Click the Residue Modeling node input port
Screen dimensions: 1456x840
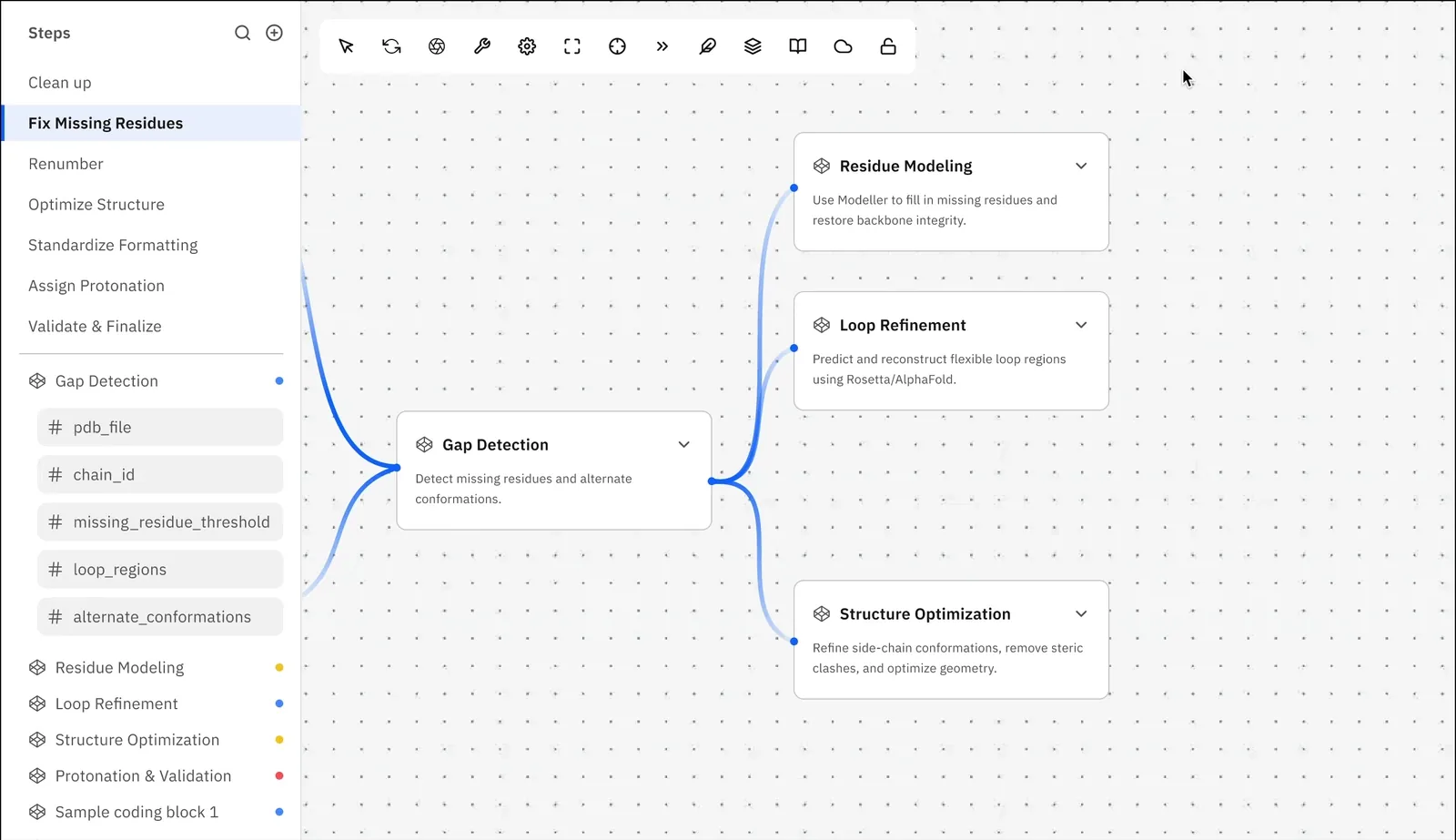pyautogui.click(x=794, y=188)
